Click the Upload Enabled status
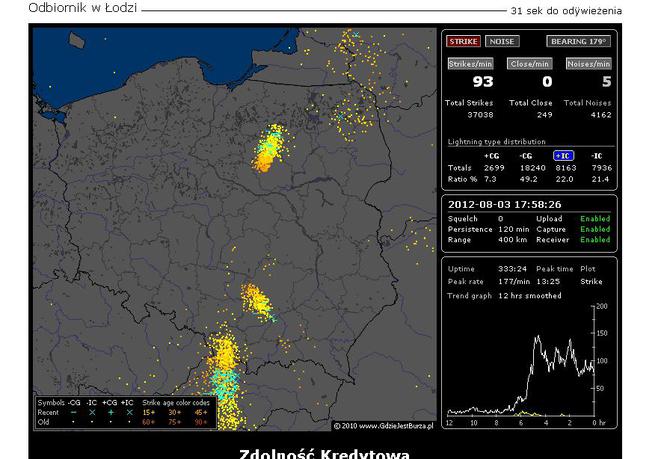The width and height of the screenshot is (664, 459). 595,218
